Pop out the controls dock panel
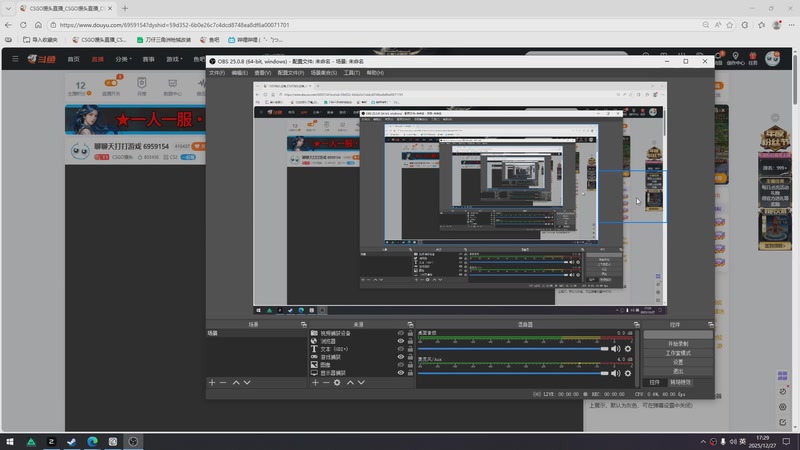Screen dimensions: 800x450 pyautogui.click(x=711, y=324)
